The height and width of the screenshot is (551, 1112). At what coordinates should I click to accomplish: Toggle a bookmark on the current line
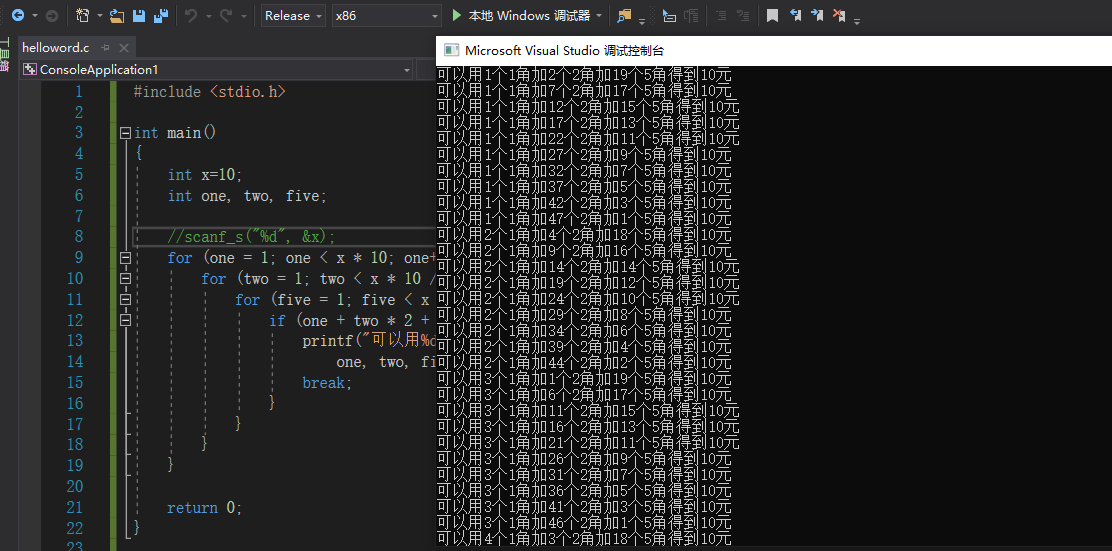773,15
